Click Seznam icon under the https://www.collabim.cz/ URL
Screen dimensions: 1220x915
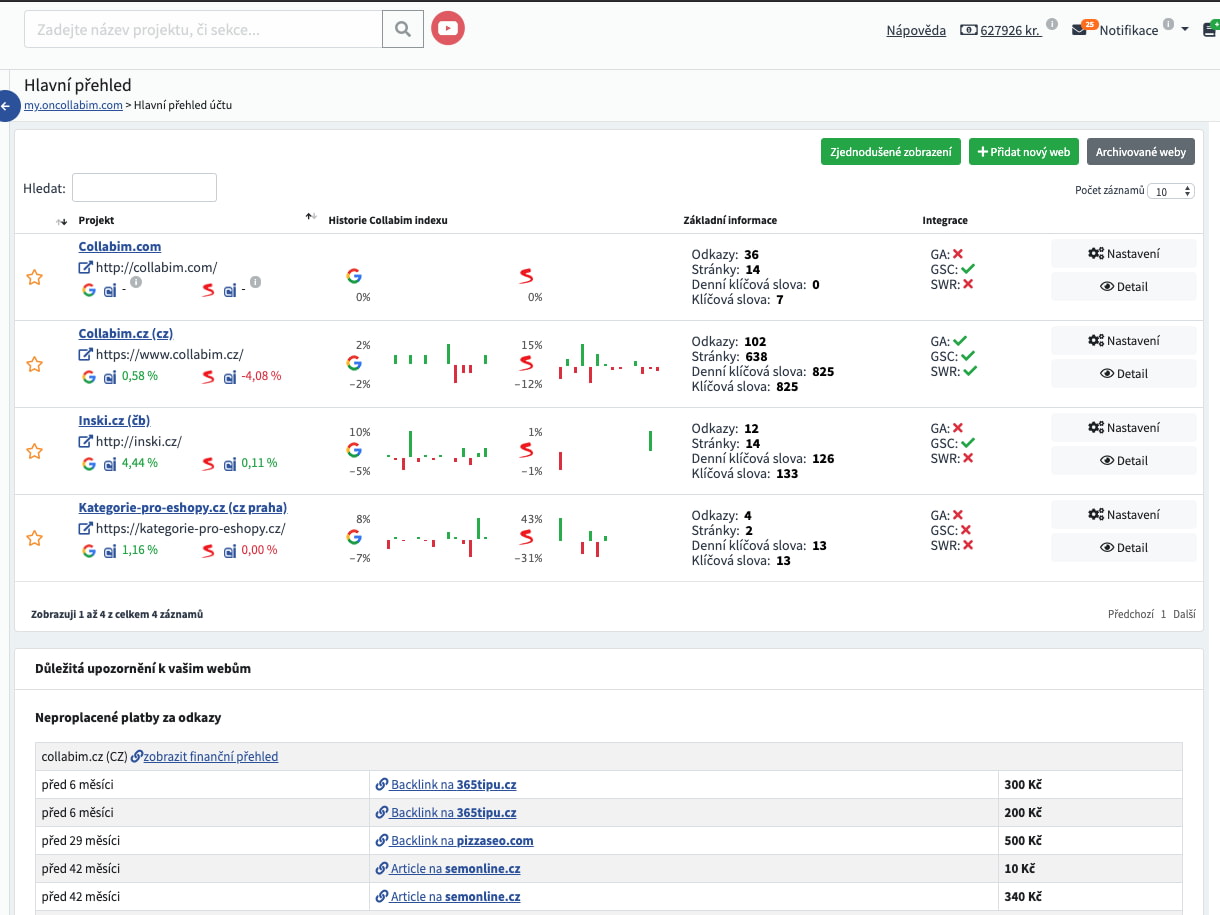coord(209,377)
